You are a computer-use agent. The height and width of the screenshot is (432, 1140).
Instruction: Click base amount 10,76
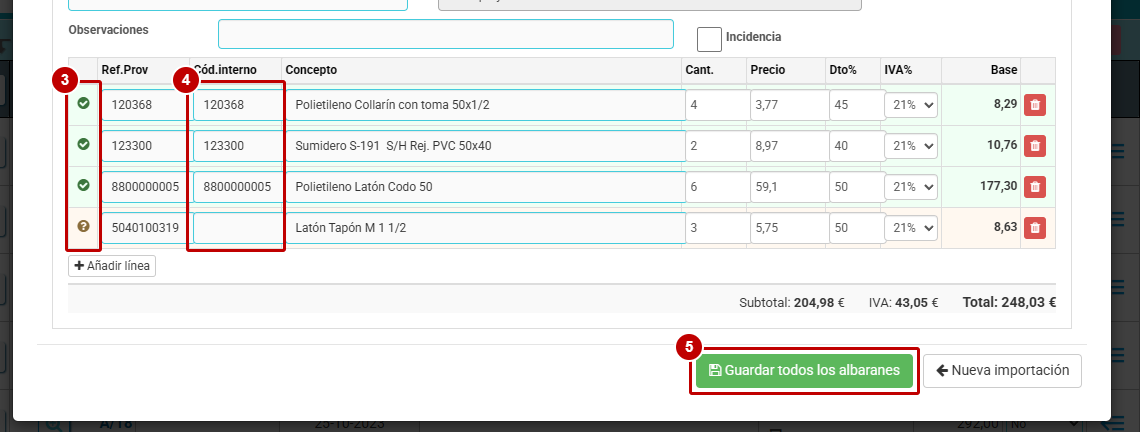(x=1002, y=145)
